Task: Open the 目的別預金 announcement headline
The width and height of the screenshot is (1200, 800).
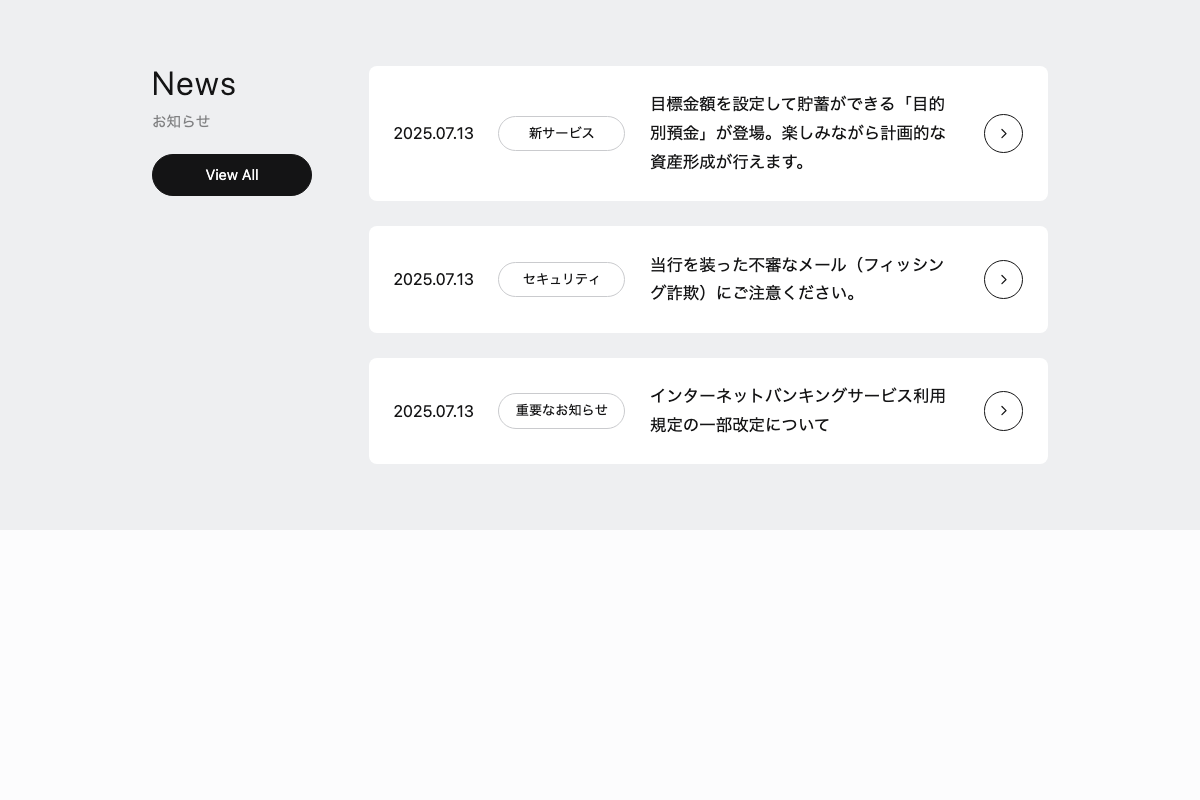Action: (x=797, y=133)
